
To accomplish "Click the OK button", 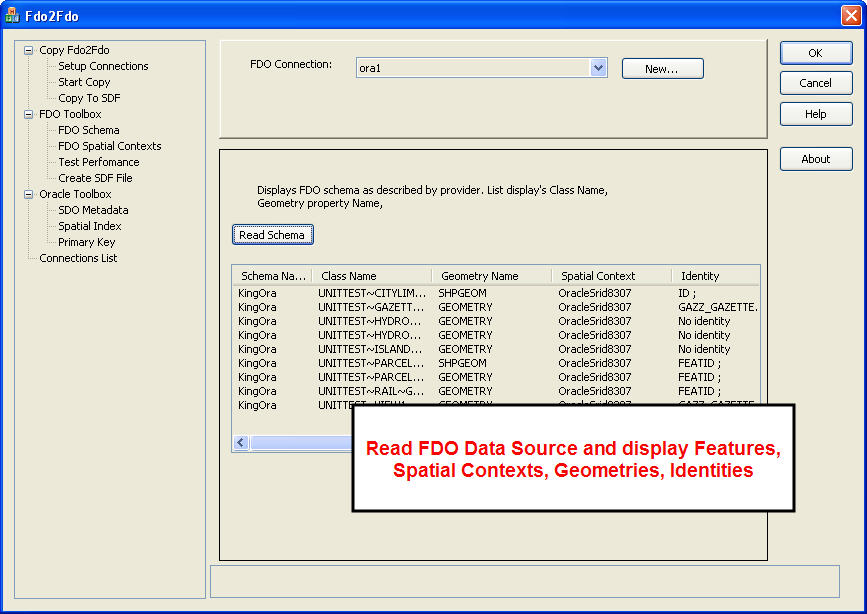I will pos(816,53).
